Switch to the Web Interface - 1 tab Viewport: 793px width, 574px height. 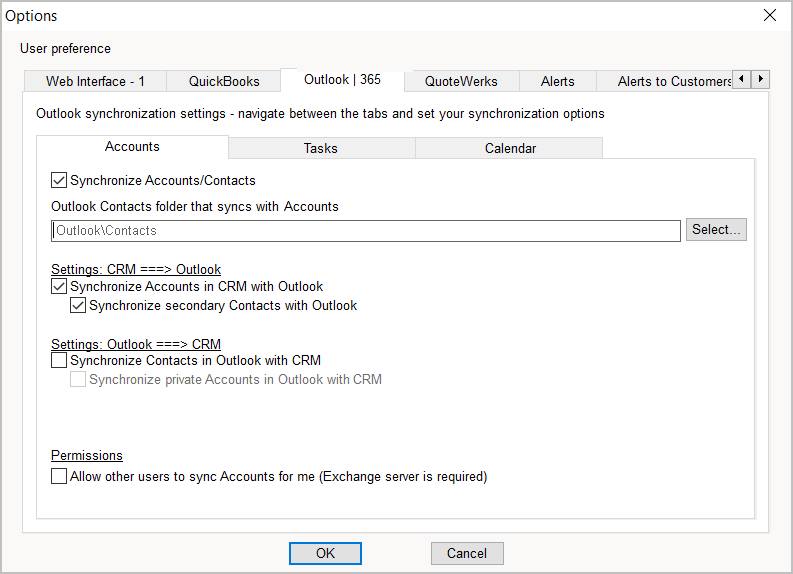click(x=95, y=81)
